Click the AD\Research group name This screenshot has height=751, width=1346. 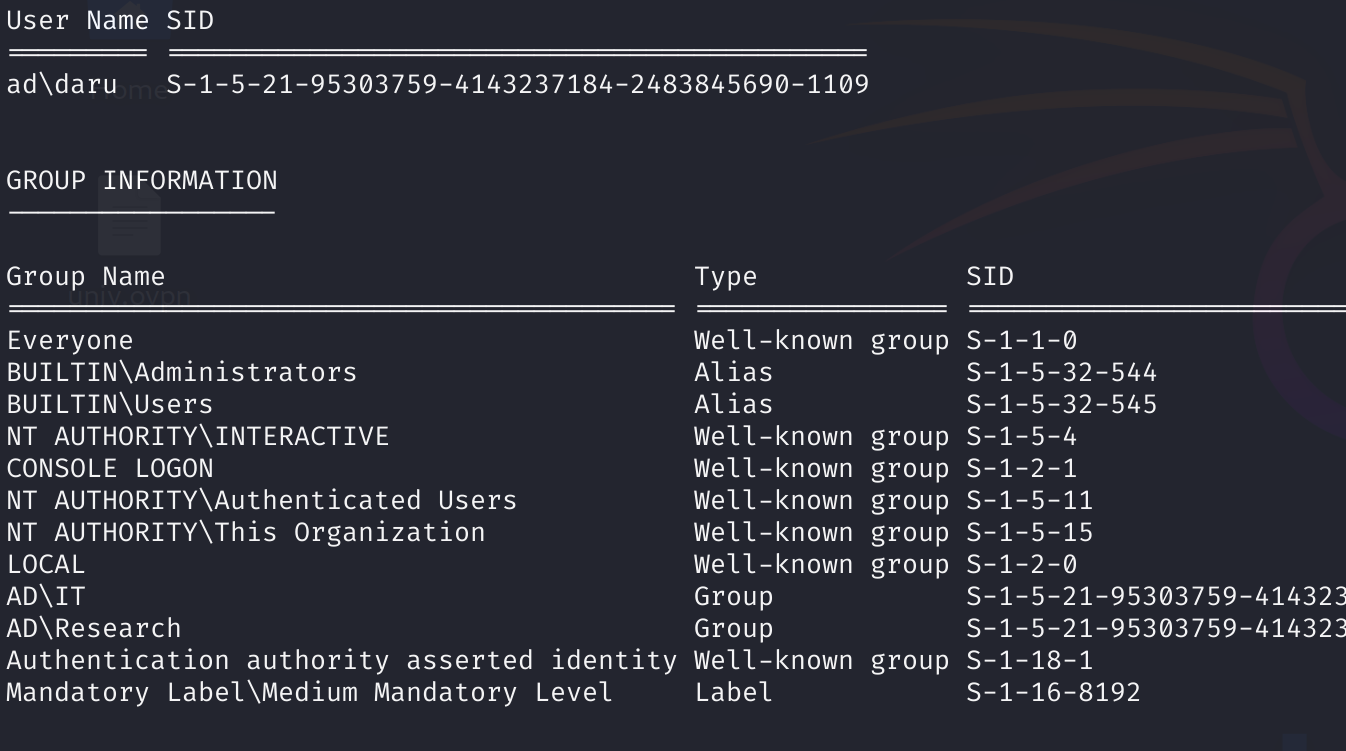point(94,629)
